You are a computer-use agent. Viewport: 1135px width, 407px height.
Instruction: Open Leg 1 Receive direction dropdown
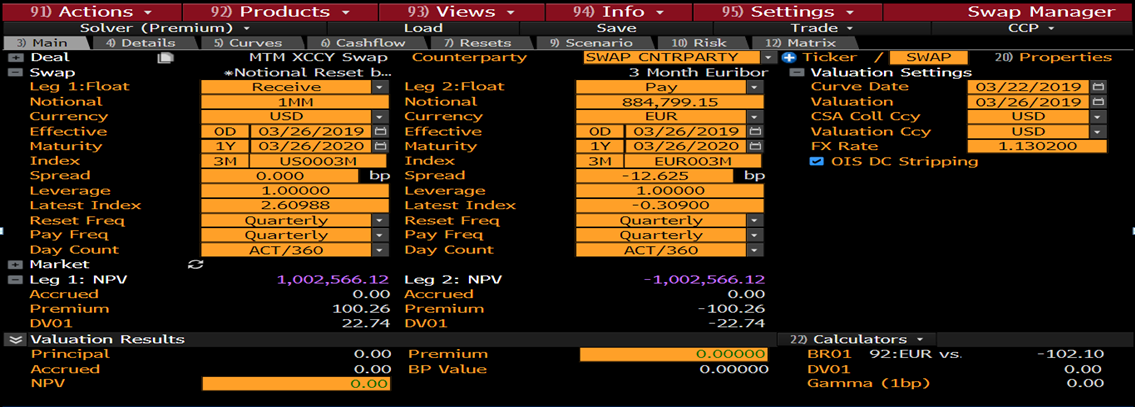click(x=380, y=87)
